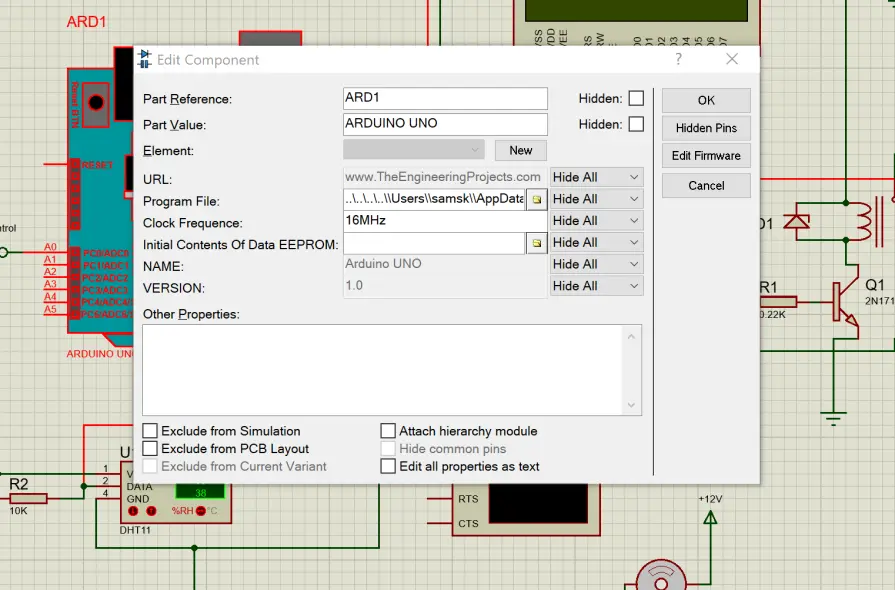The image size is (895, 590).
Task: Browse for EEPROM contents file folder icon
Action: [537, 243]
